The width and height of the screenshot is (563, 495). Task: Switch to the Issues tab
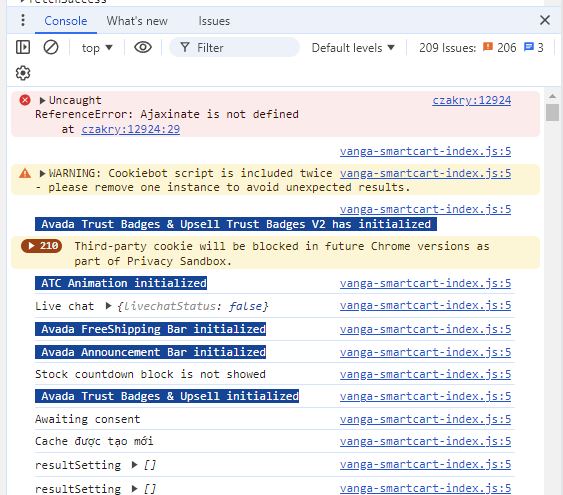[x=214, y=21]
